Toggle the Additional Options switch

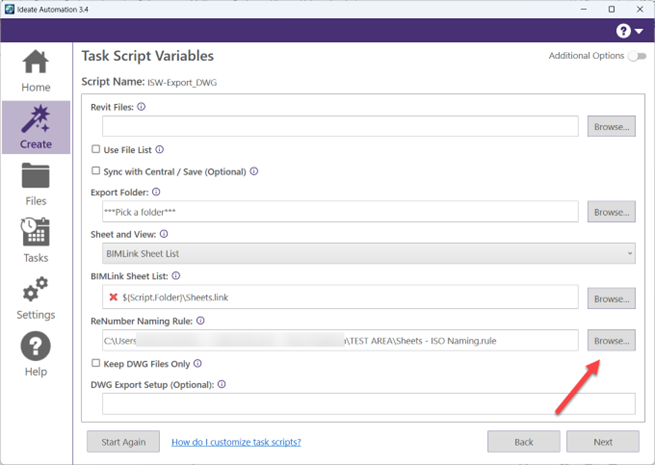[636, 56]
